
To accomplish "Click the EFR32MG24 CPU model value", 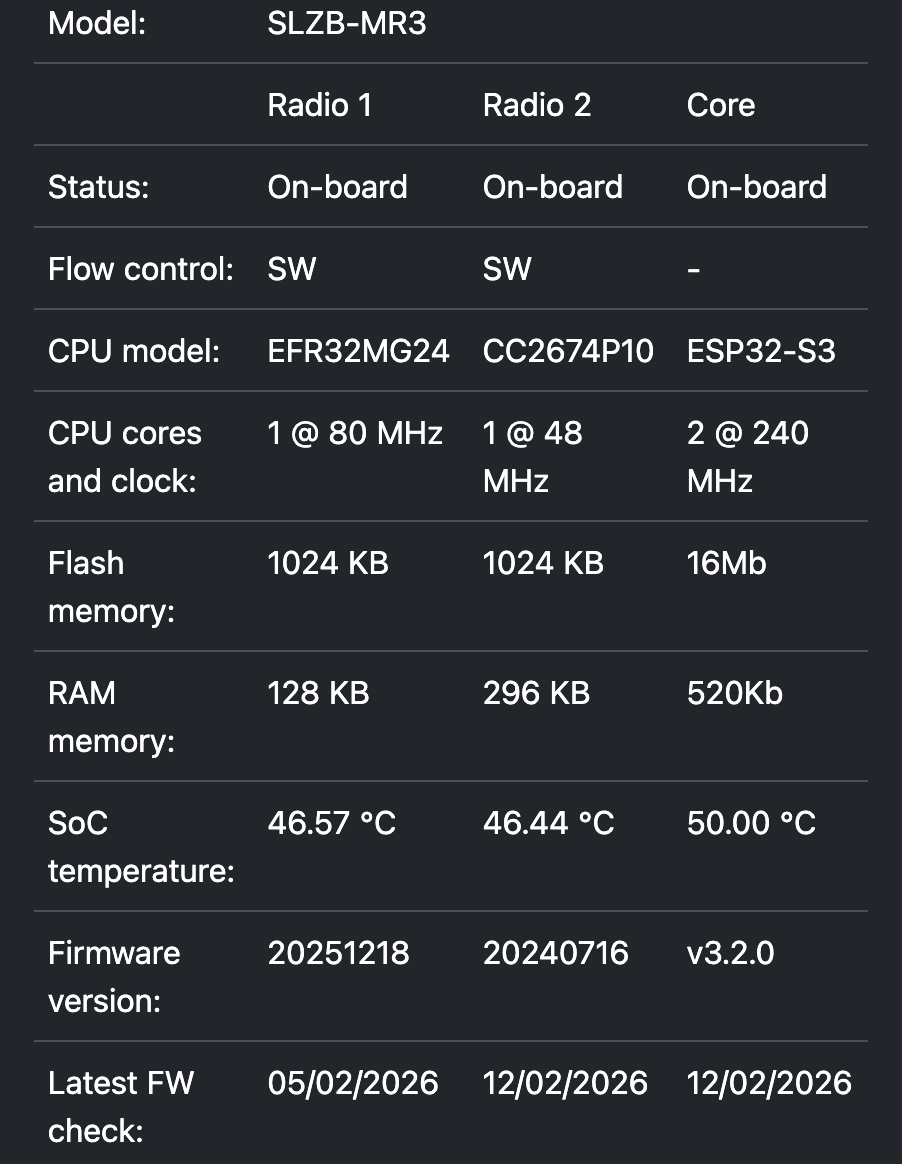I will pyautogui.click(x=358, y=351).
